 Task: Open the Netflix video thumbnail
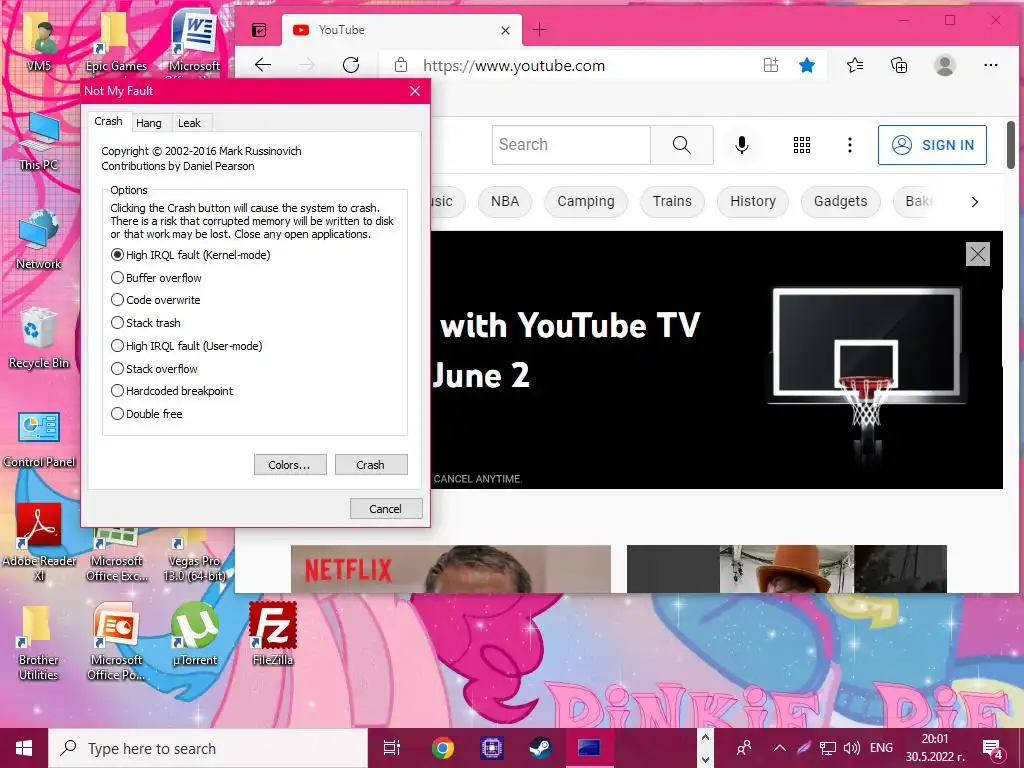451,569
